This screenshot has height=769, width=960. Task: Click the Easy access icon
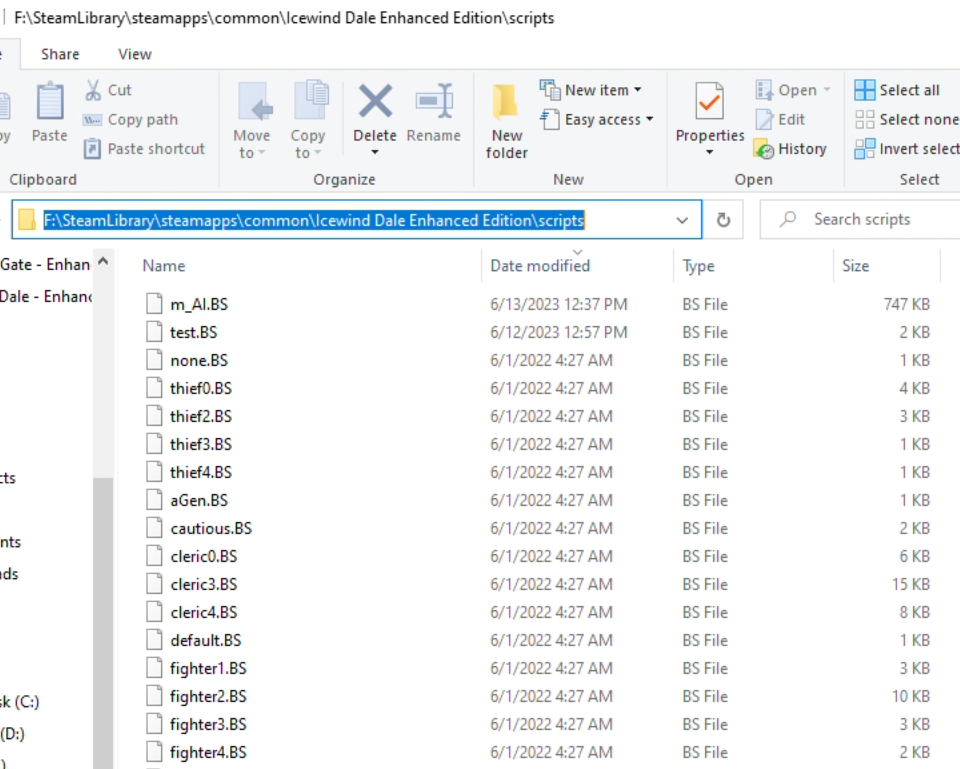point(550,119)
